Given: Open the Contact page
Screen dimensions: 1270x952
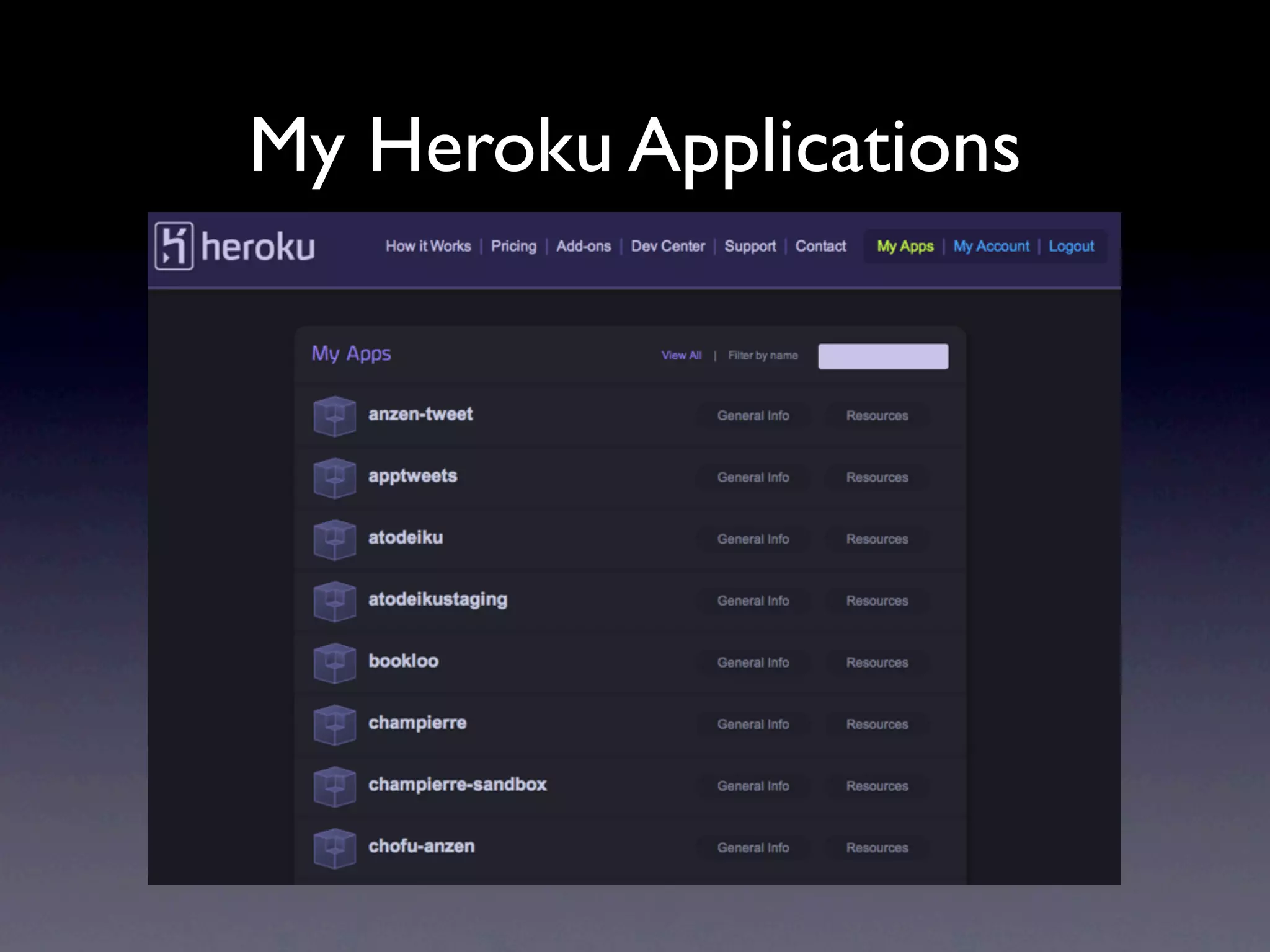Looking at the screenshot, I should tap(820, 246).
